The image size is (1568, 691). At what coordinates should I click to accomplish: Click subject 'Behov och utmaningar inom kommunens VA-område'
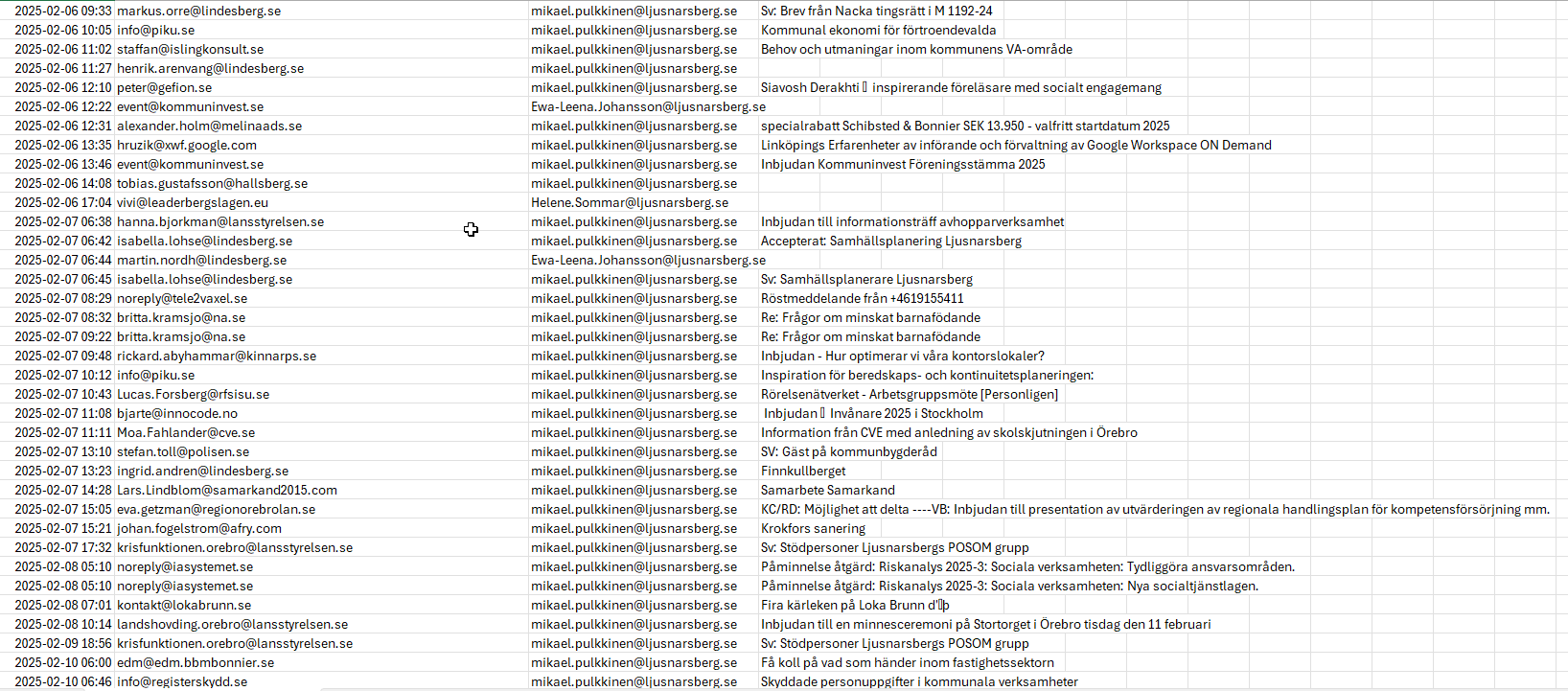pyautogui.click(x=916, y=49)
